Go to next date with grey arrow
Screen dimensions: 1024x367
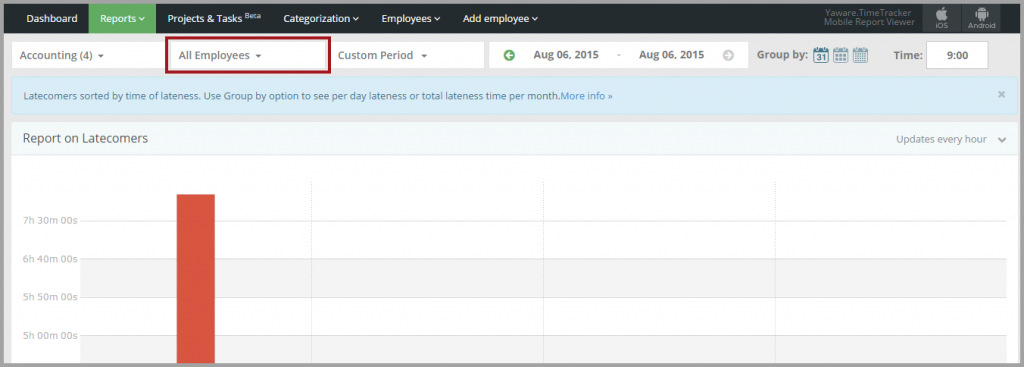[728, 56]
